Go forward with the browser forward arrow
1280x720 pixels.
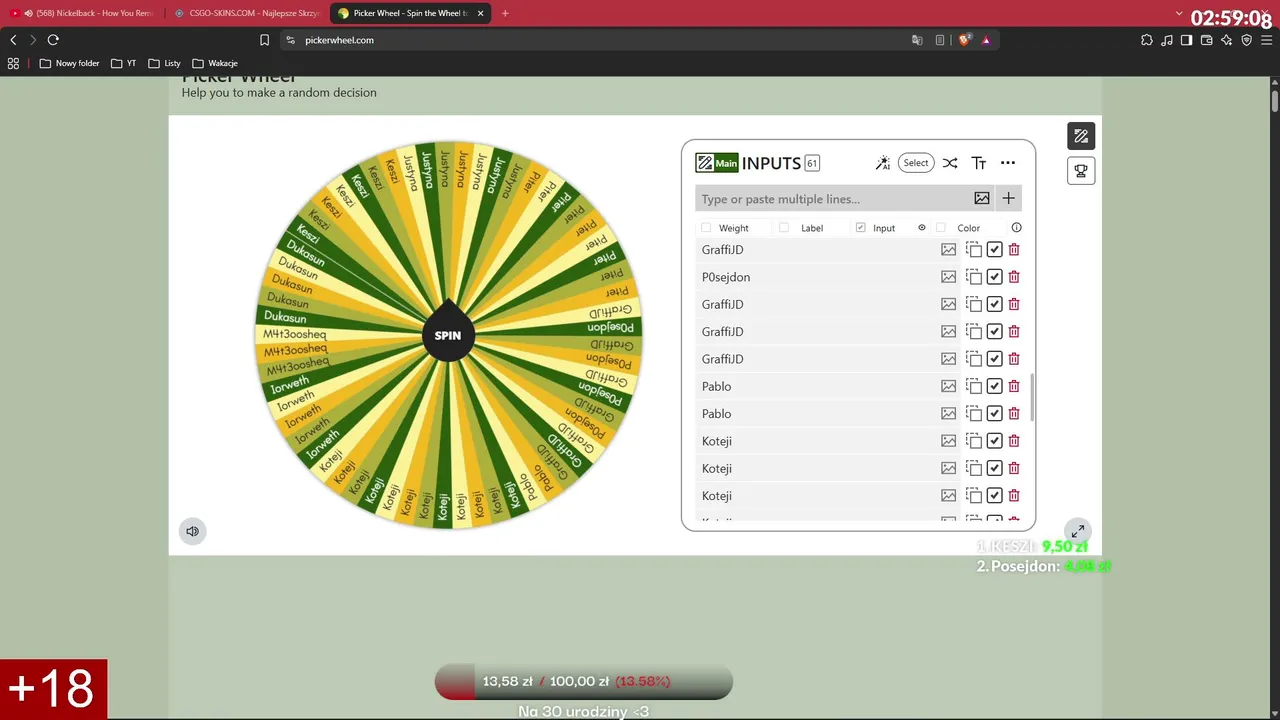[x=33, y=40]
